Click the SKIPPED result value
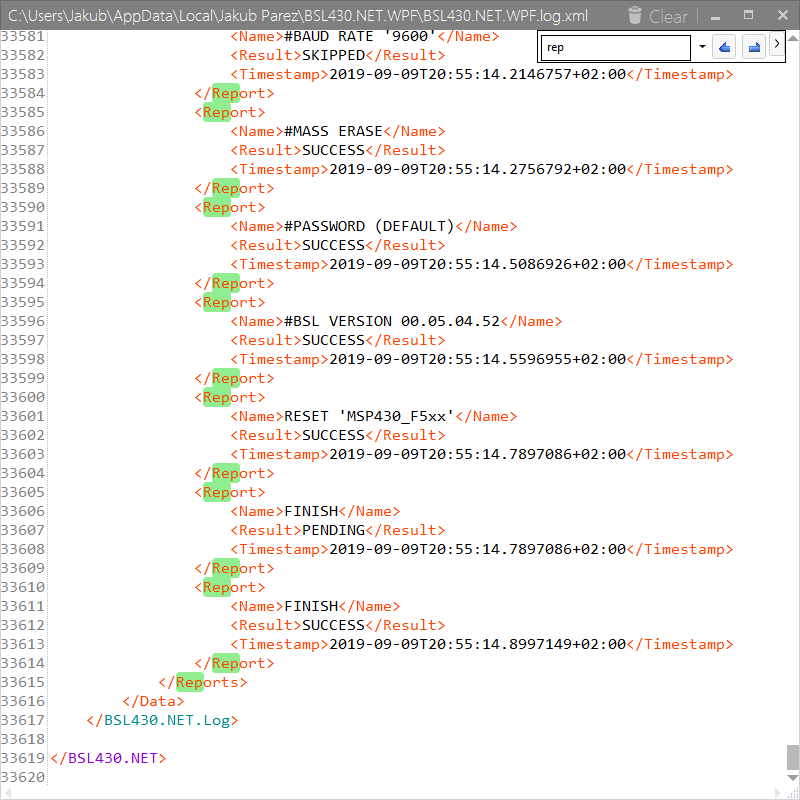This screenshot has height=800, width=800. [333, 55]
